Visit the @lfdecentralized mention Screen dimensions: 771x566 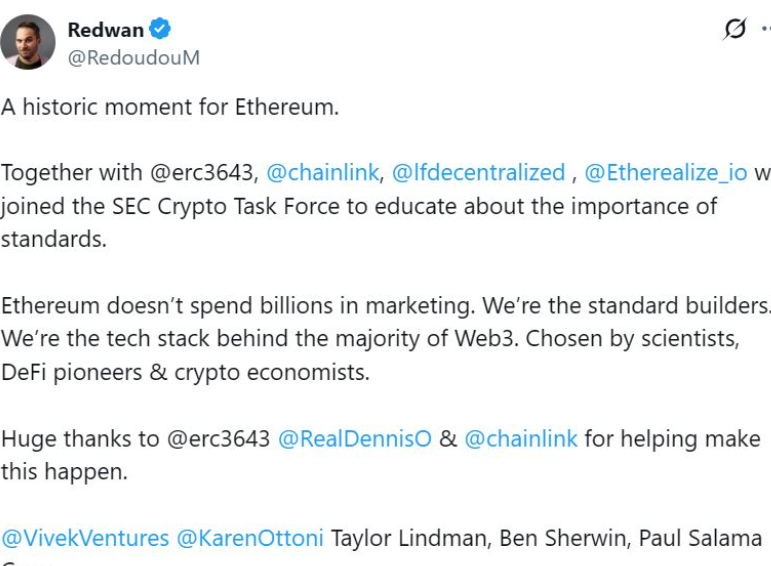coord(478,172)
